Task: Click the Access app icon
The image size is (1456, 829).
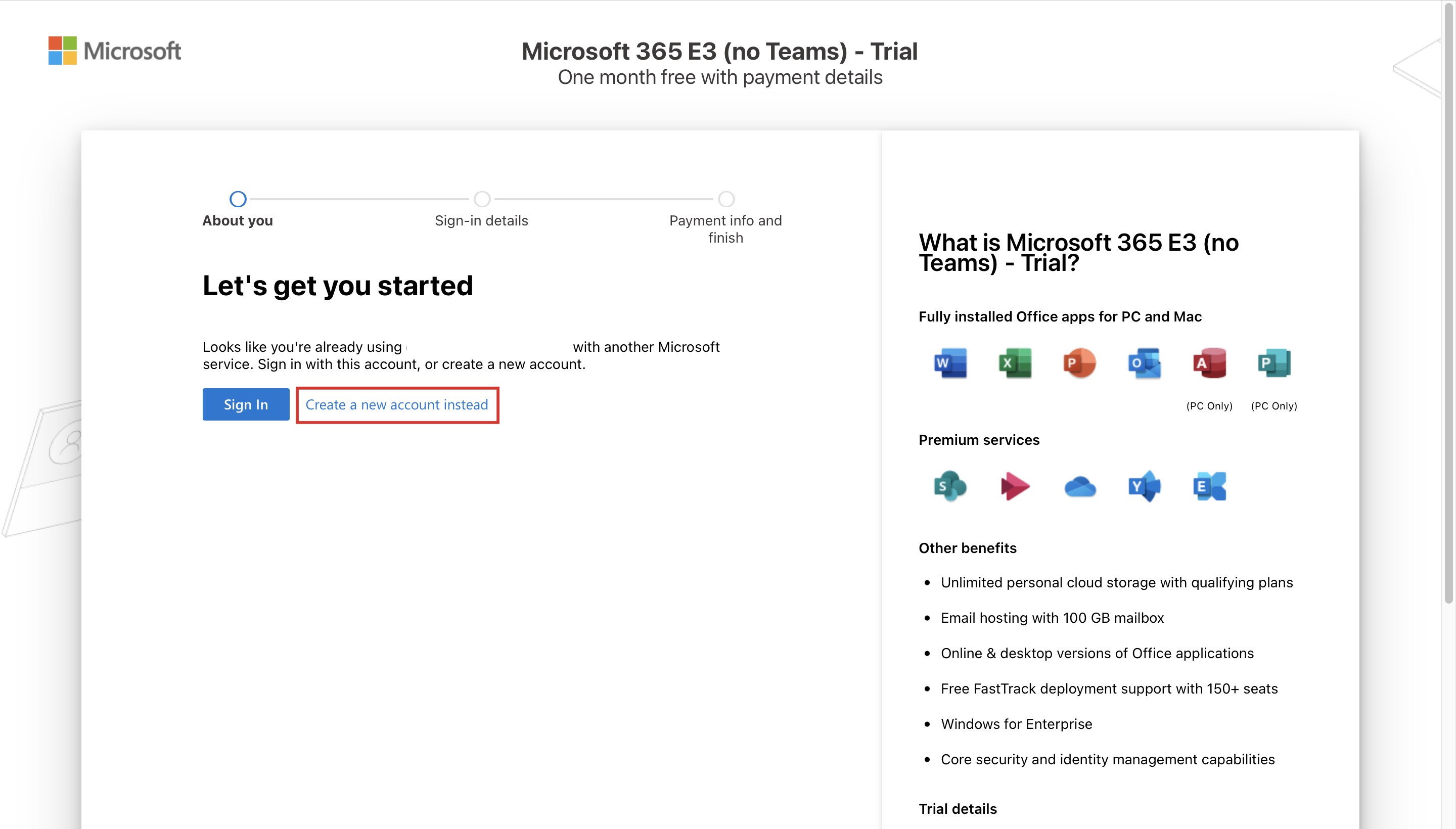Action: pyautogui.click(x=1209, y=363)
